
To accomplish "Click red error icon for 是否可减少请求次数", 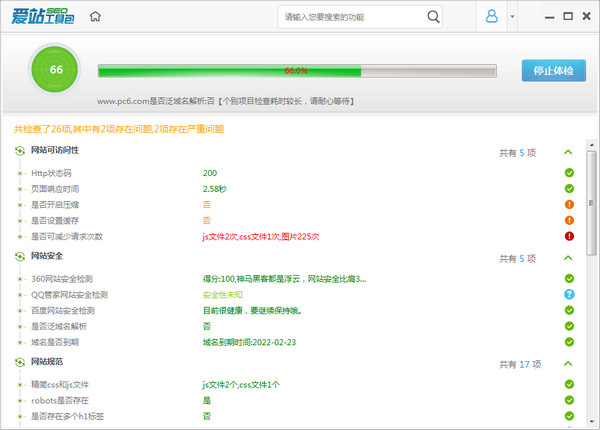I will pyautogui.click(x=569, y=236).
